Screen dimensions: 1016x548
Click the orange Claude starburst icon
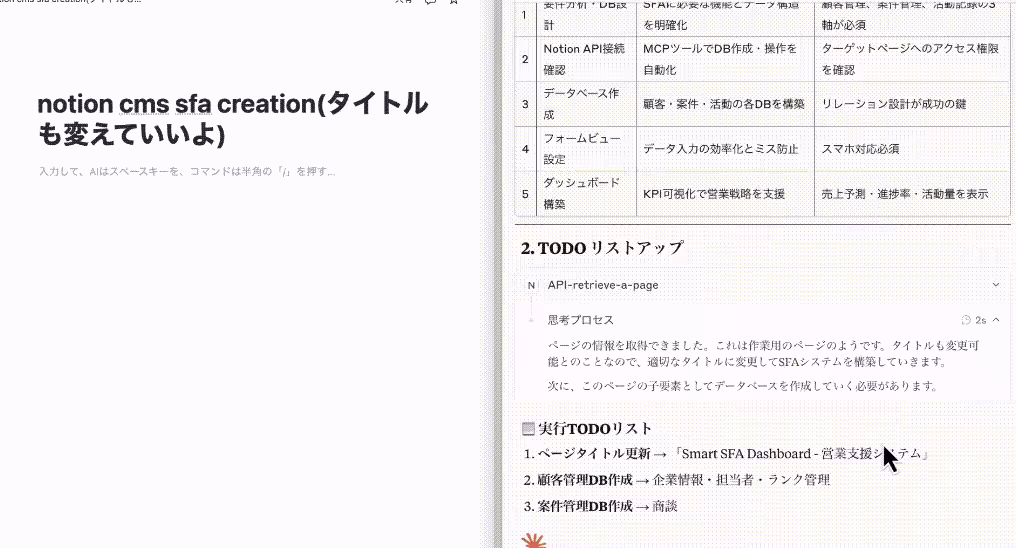pos(534,541)
